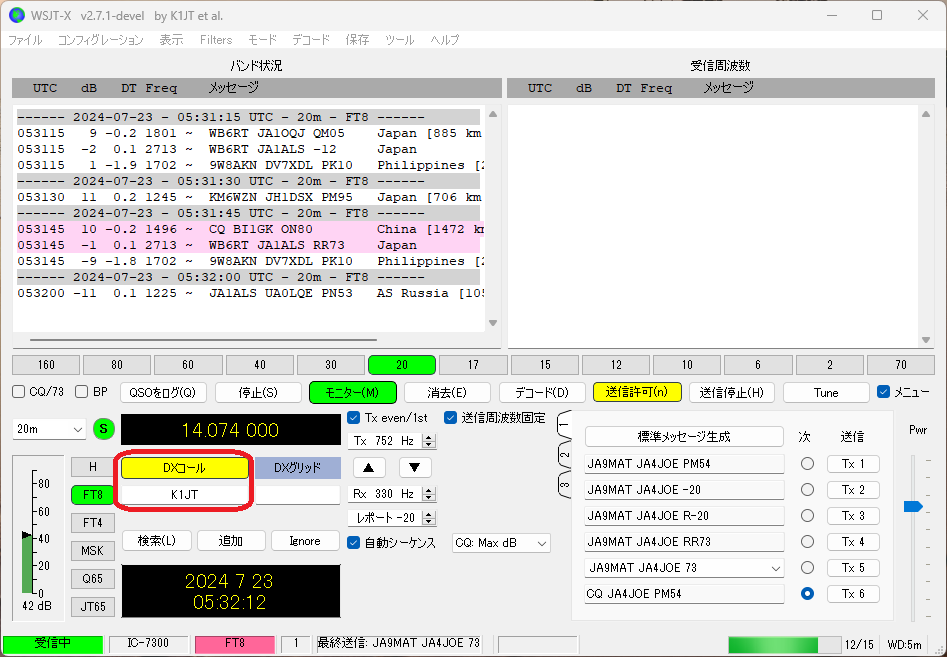Image resolution: width=947 pixels, height=657 pixels.
Task: Click the Tx 752 Hz spinner arrows
Action: click(x=429, y=441)
